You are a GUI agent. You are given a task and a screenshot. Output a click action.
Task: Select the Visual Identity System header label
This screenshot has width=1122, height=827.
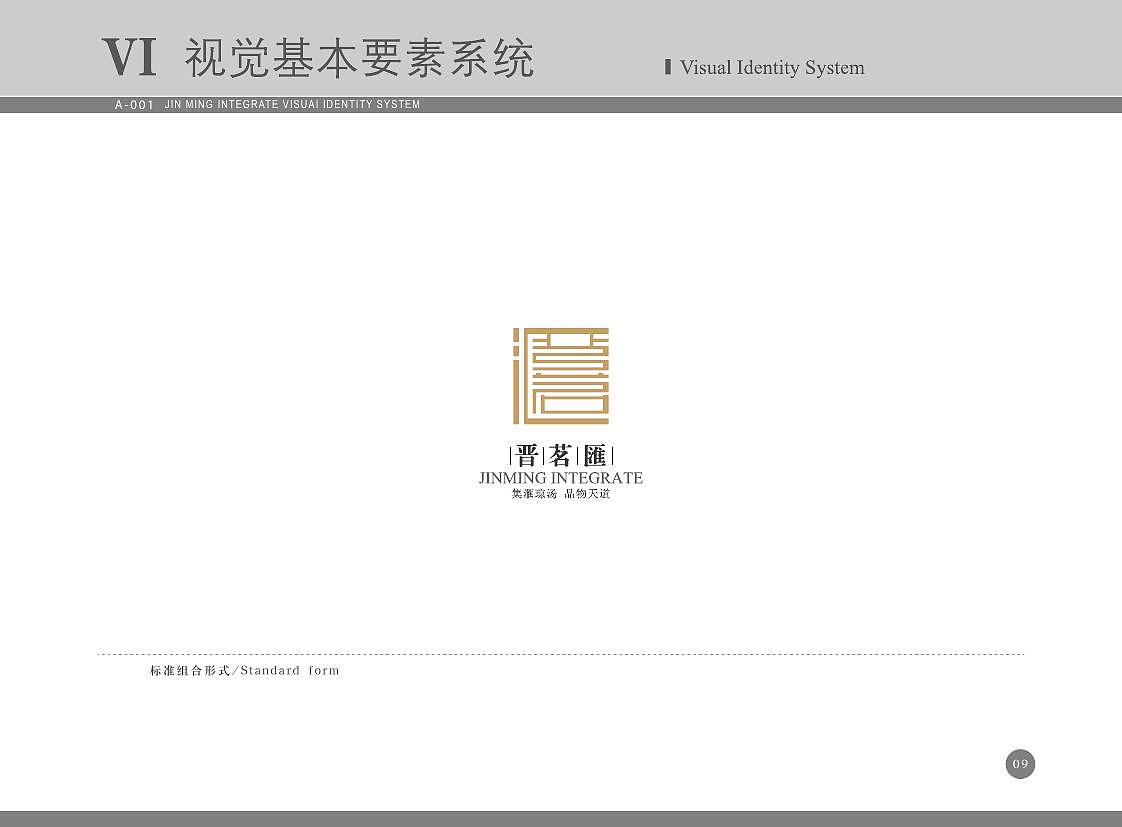pyautogui.click(x=772, y=68)
